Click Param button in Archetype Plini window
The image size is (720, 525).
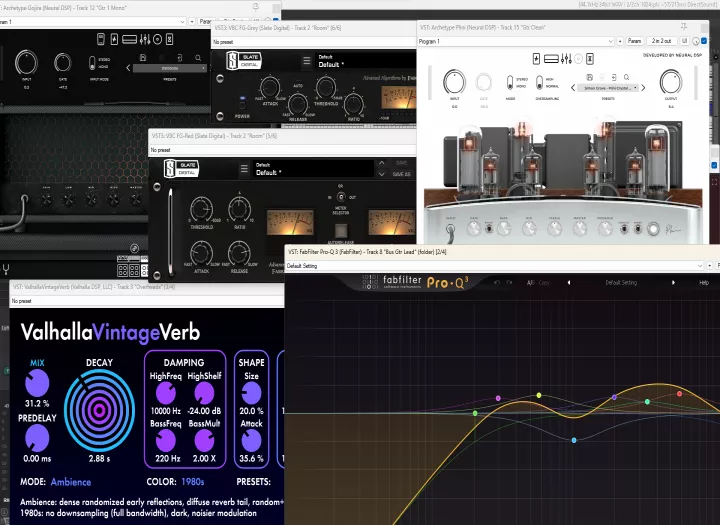click(634, 41)
